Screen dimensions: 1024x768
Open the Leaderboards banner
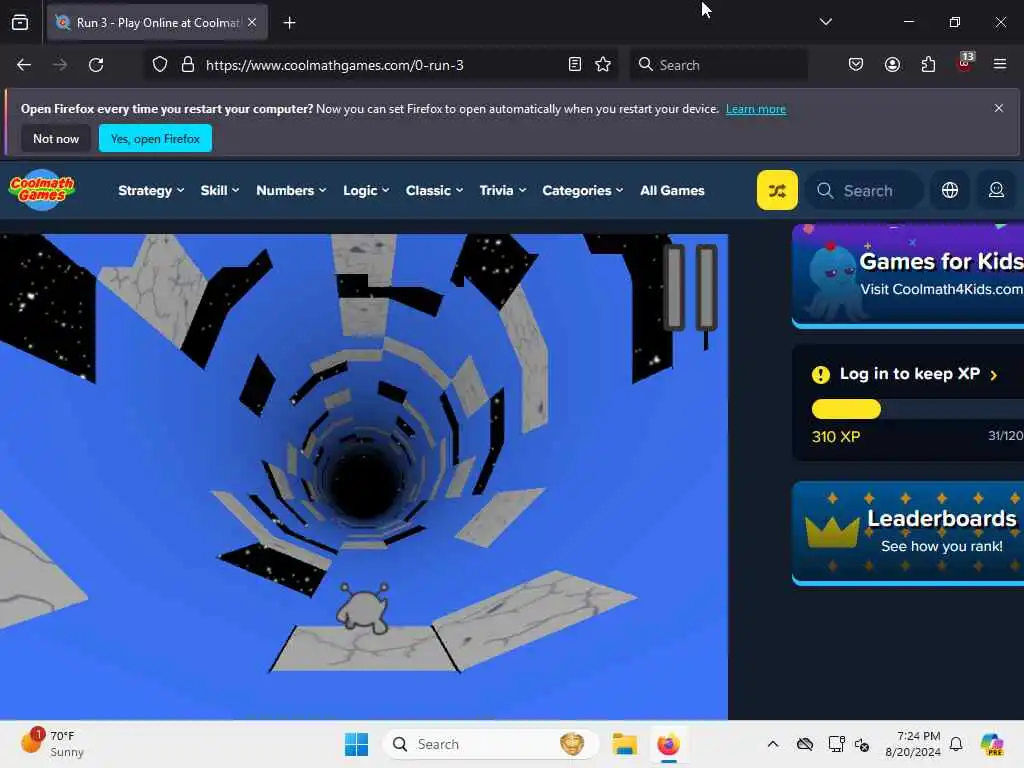coord(908,533)
